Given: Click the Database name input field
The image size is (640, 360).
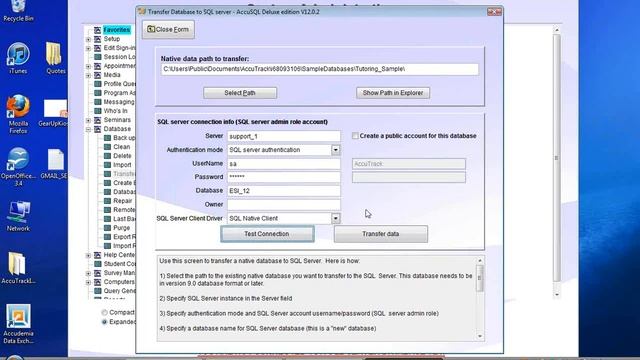Looking at the screenshot, I should coord(284,191).
